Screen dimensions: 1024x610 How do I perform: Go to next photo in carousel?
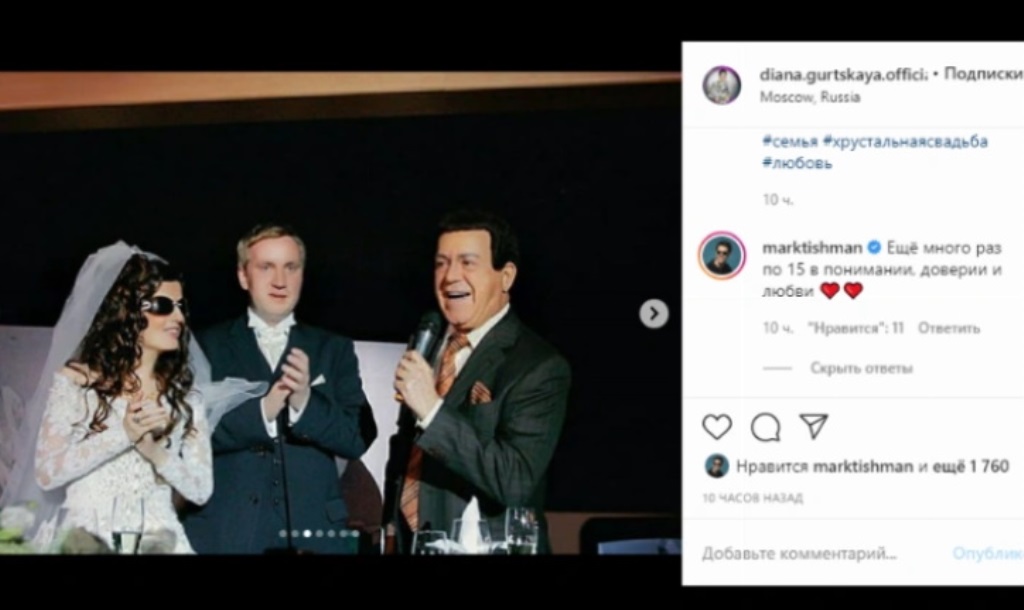pos(653,314)
